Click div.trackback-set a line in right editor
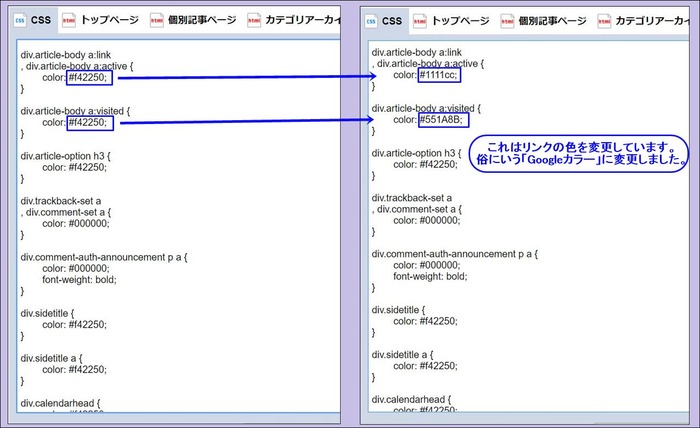Viewport: 700px width, 428px height. point(412,198)
